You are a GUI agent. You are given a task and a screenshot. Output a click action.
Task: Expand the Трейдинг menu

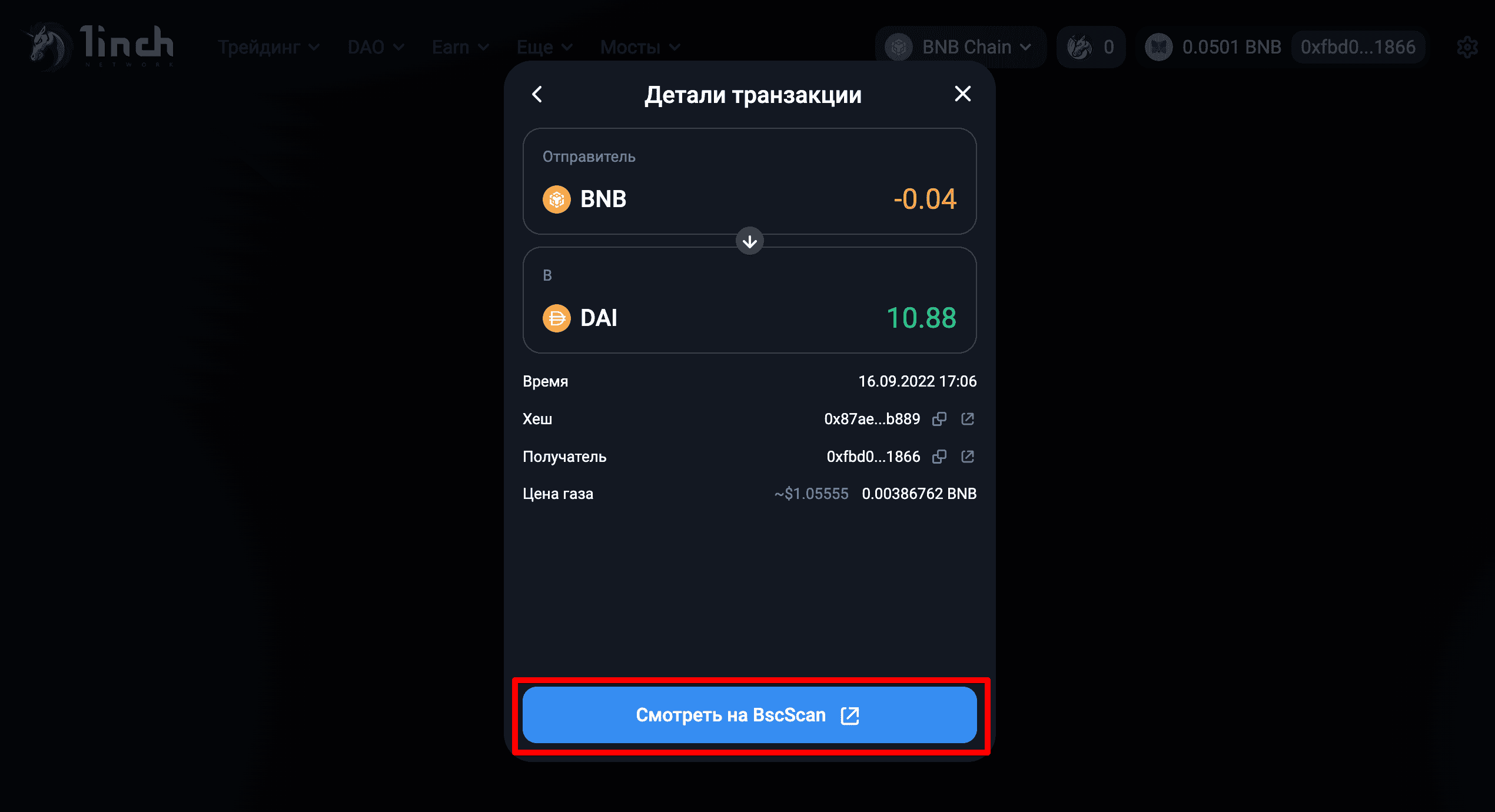point(268,47)
